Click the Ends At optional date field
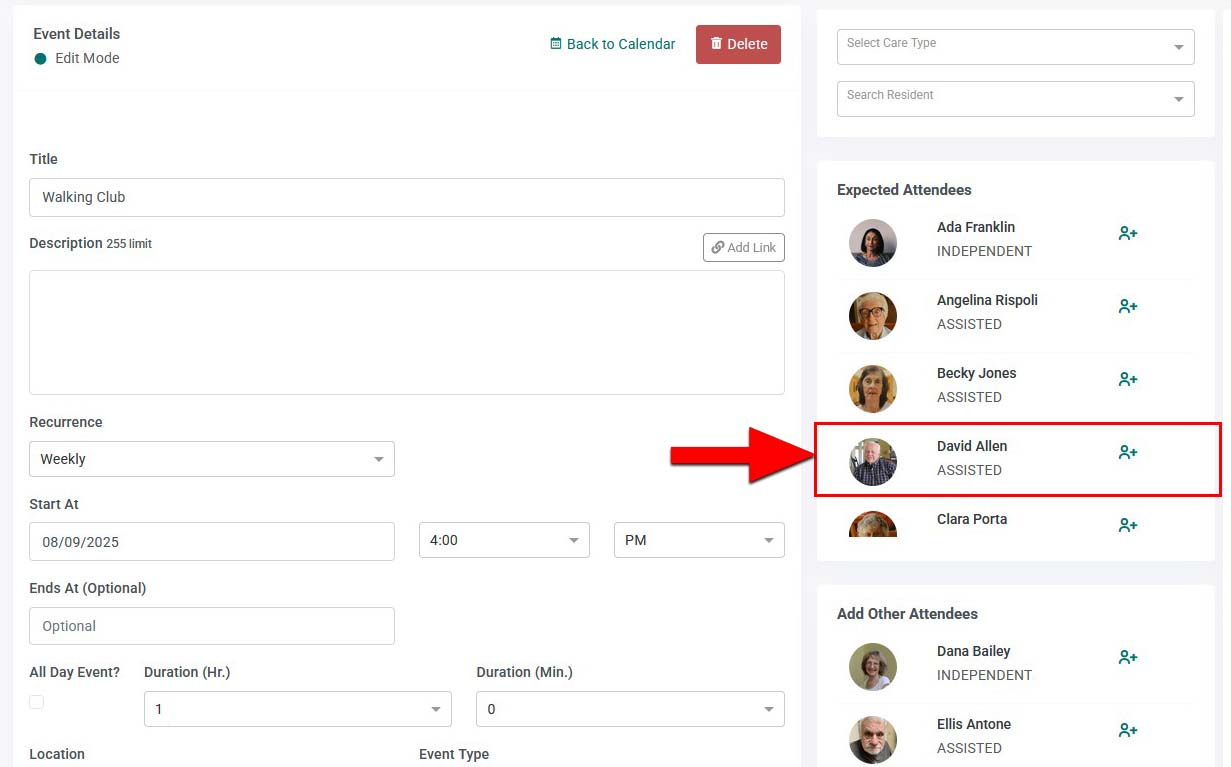 point(212,626)
